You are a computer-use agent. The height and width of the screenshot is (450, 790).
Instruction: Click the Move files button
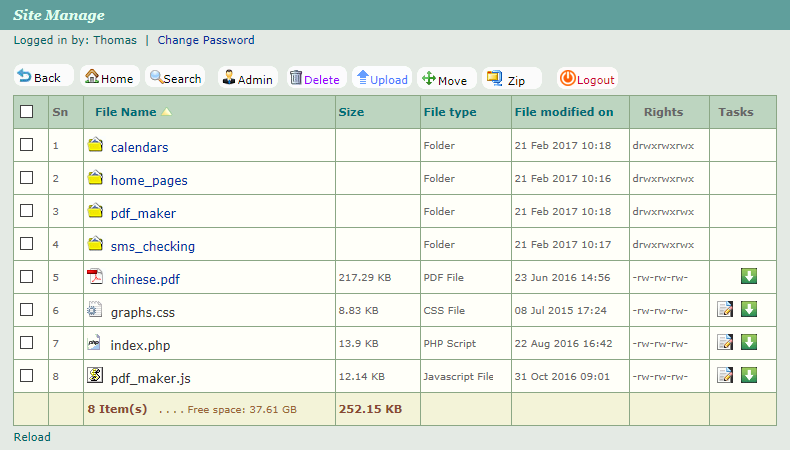pyautogui.click(x=446, y=79)
